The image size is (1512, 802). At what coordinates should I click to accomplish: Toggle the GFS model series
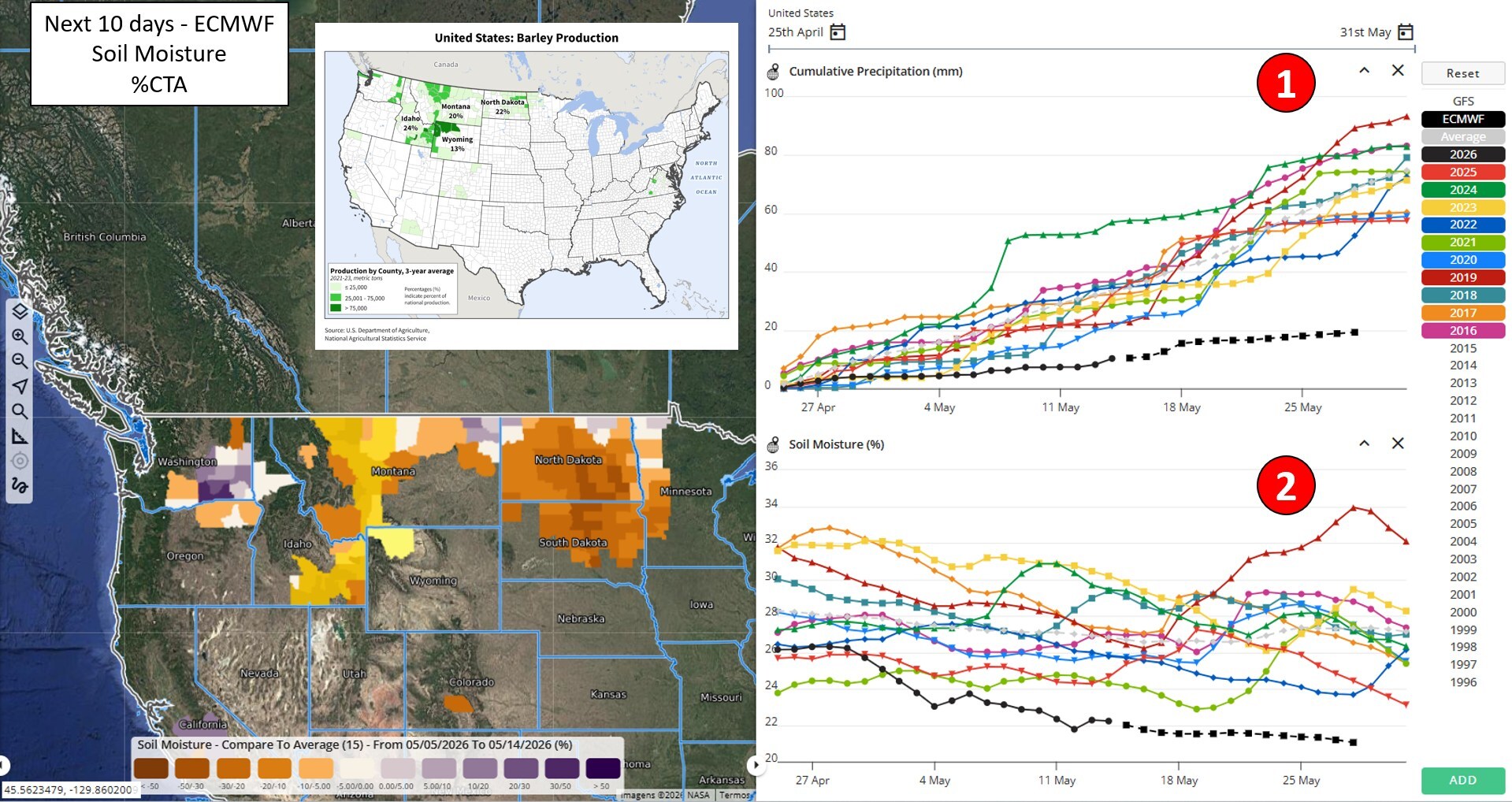tap(1463, 101)
